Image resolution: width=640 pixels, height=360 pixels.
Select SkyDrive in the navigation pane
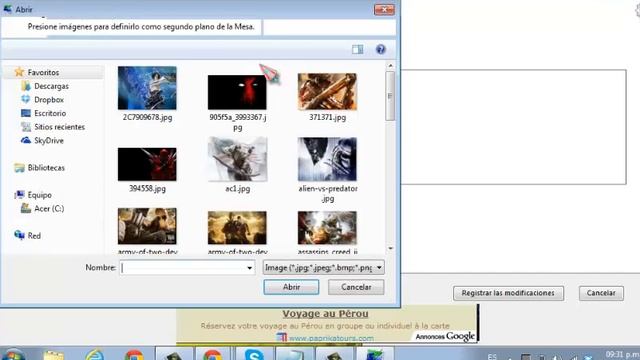49,140
